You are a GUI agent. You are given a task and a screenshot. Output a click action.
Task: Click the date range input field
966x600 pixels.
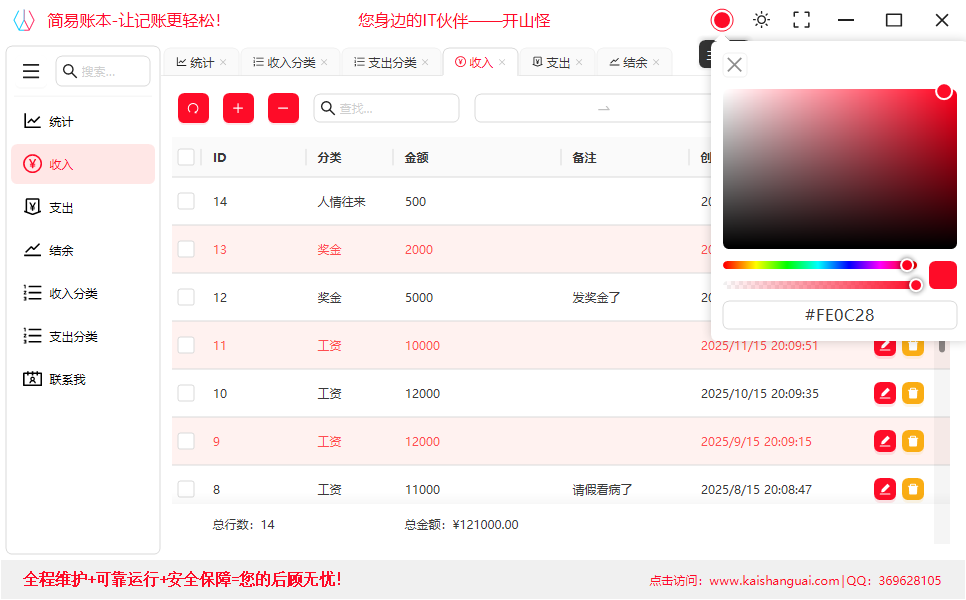pyautogui.click(x=593, y=108)
